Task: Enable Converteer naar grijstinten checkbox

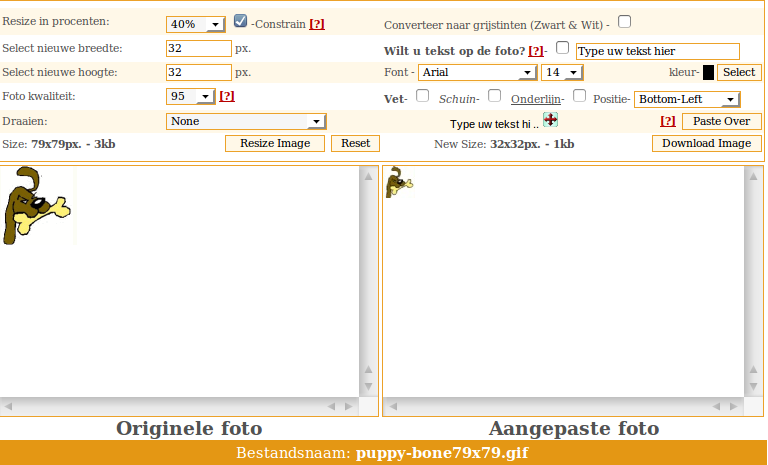Action: (624, 22)
